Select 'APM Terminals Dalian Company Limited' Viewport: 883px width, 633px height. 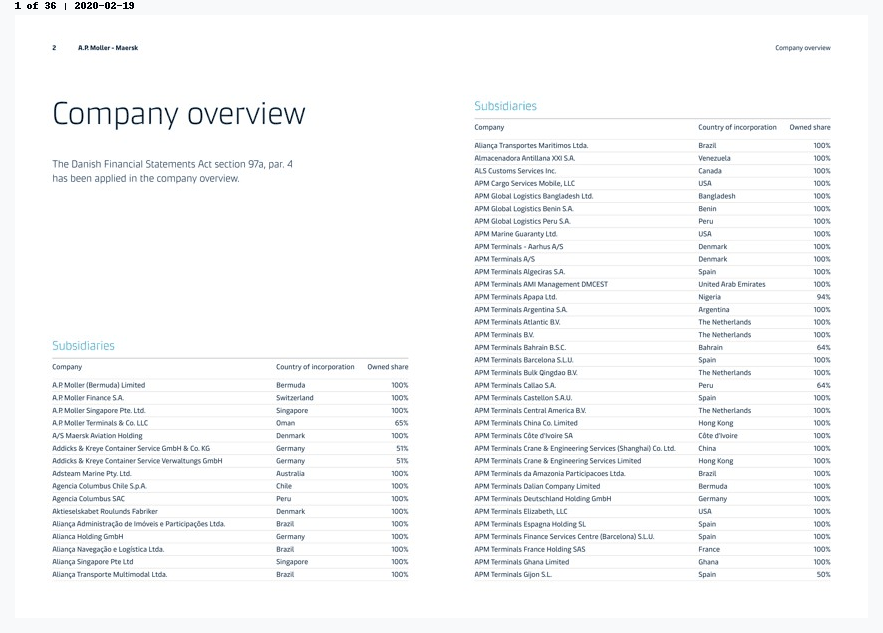click(x=537, y=486)
